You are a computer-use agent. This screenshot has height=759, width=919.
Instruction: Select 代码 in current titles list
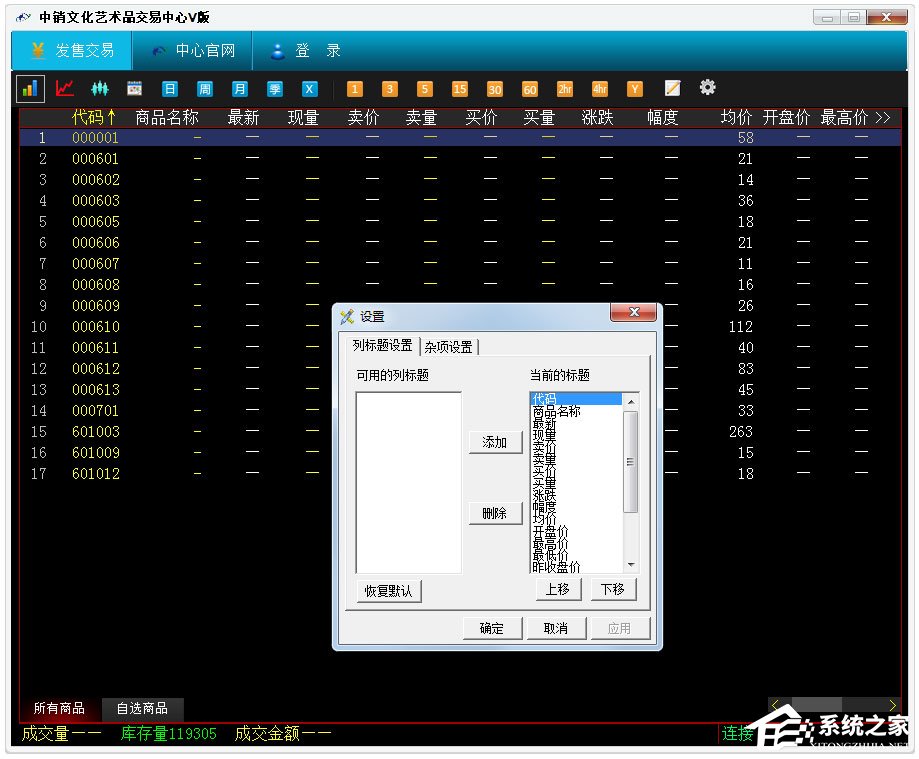coord(576,399)
